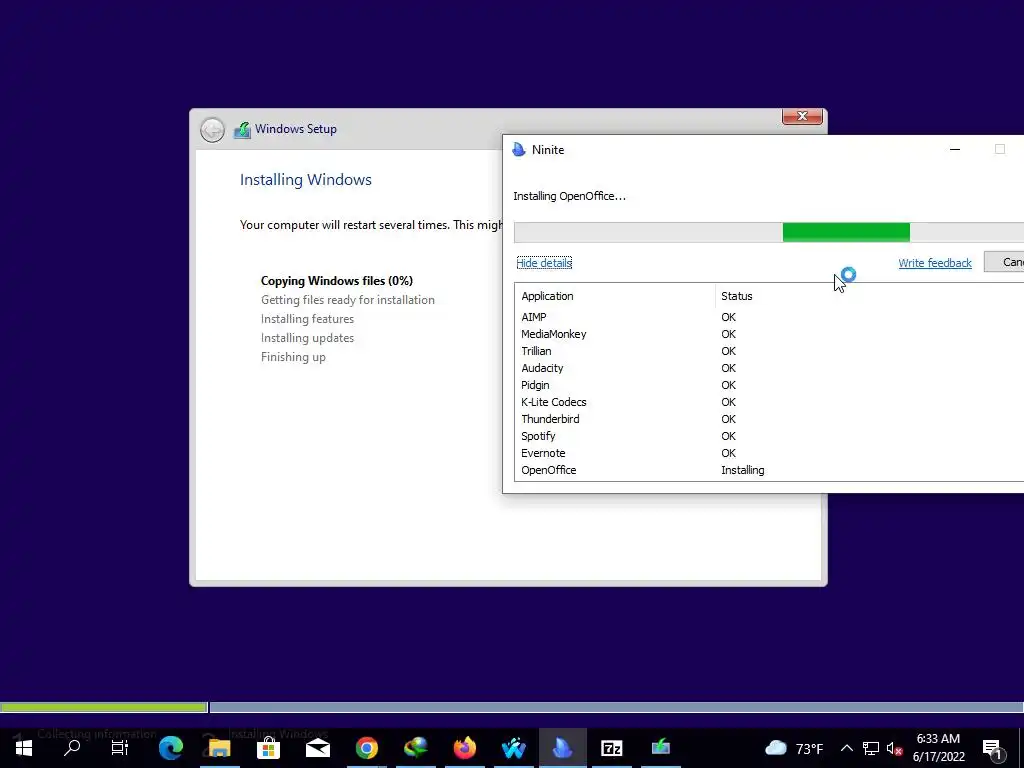Select the Spotify row
Screen dimensions: 1024x768
(x=769, y=436)
